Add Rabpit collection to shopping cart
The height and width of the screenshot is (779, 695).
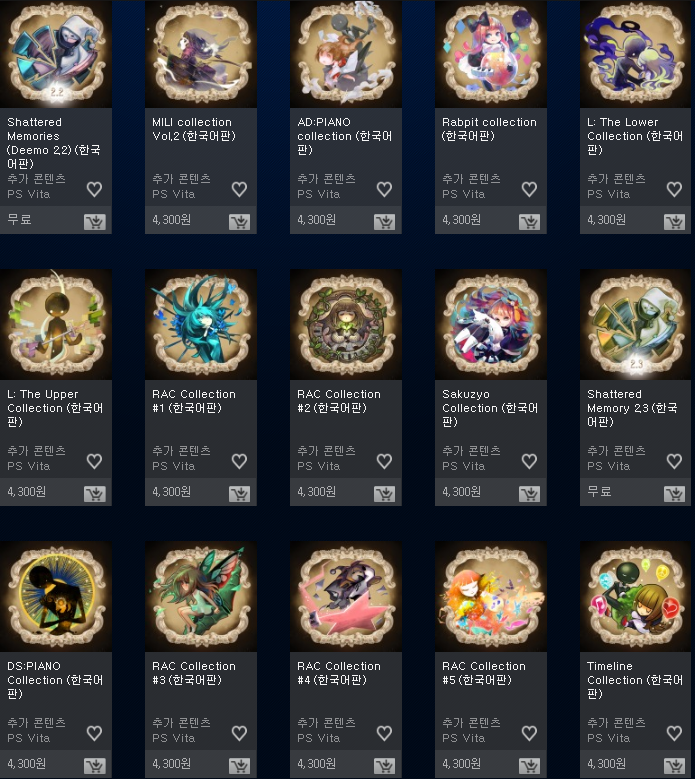[530, 222]
